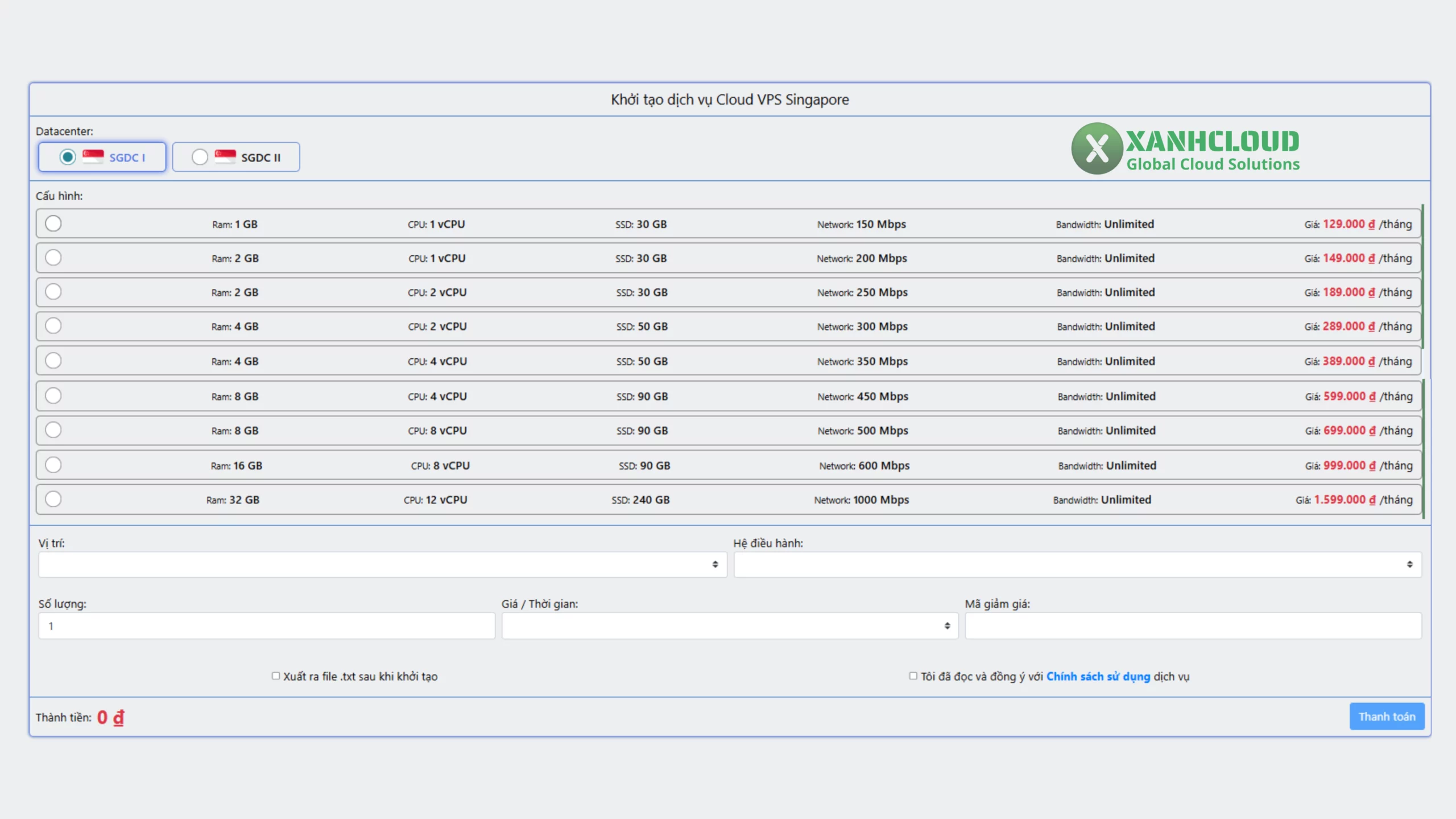Select the 4 GB RAM 2 vCPU plan
Viewport: 1456px width, 819px height.
(53, 326)
